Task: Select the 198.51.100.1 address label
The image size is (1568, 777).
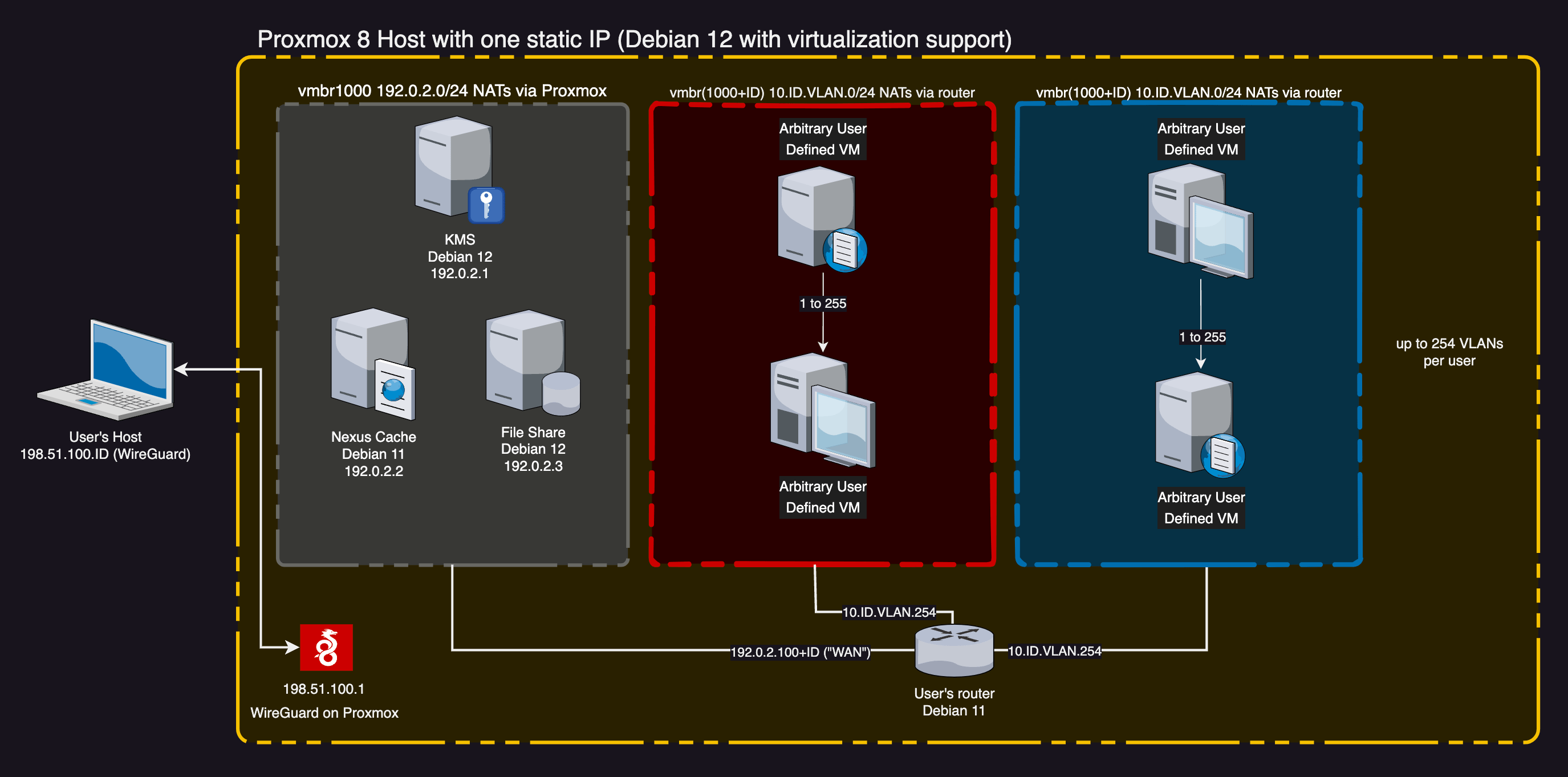Action: coord(323,689)
